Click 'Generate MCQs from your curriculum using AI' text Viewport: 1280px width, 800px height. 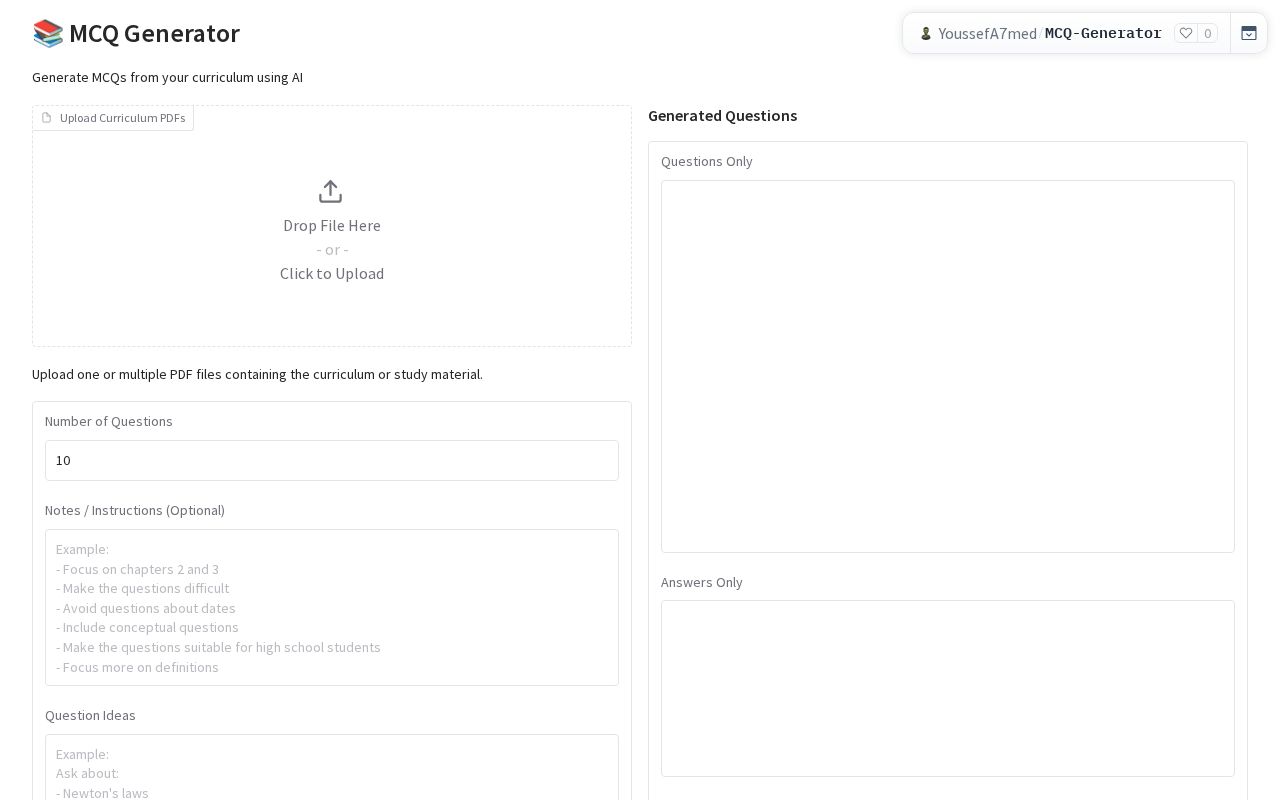pos(167,77)
